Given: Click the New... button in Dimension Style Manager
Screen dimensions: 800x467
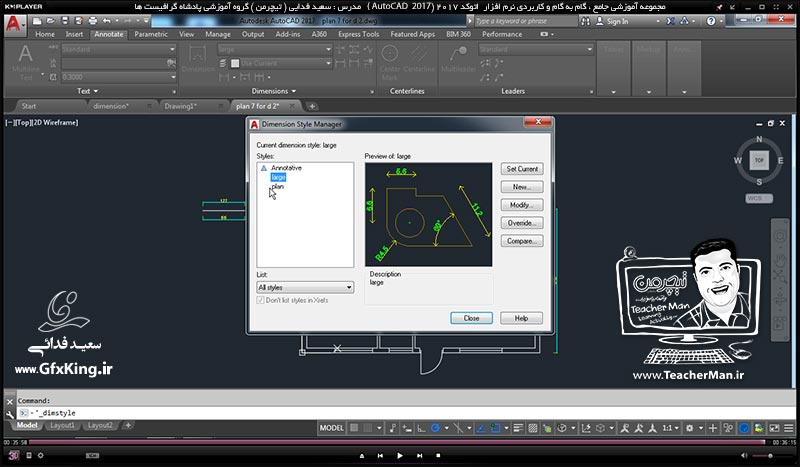Looking at the screenshot, I should (x=522, y=187).
